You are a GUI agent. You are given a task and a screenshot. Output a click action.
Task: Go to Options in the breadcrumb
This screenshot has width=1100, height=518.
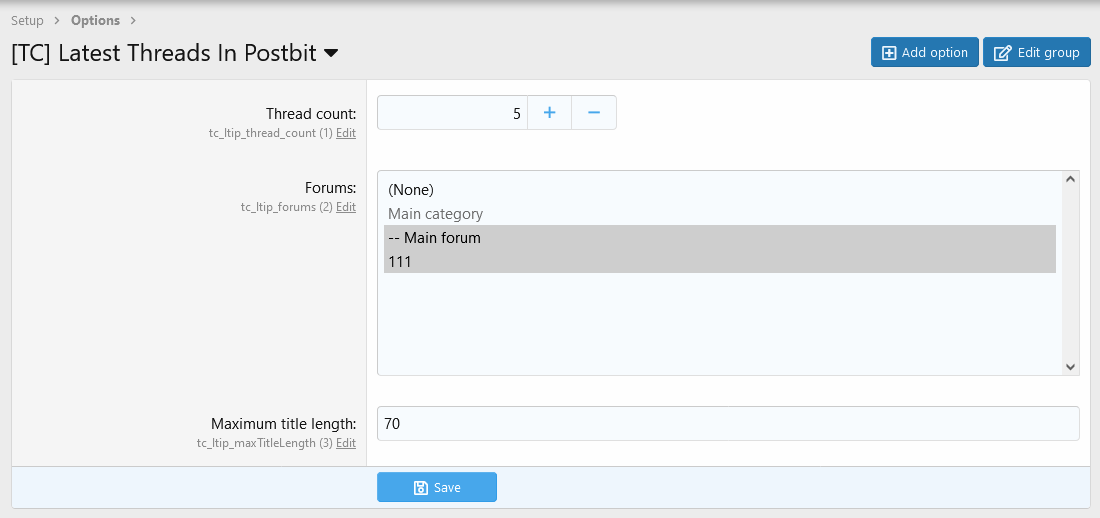(95, 20)
